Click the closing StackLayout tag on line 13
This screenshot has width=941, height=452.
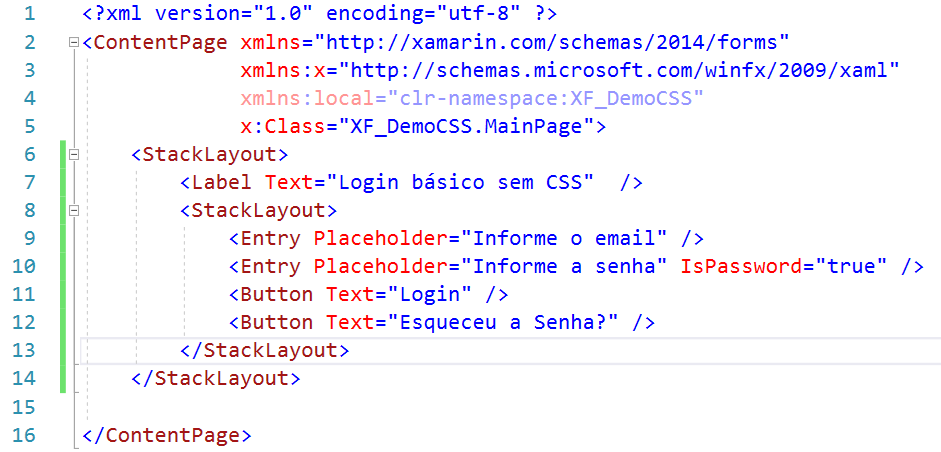click(265, 351)
